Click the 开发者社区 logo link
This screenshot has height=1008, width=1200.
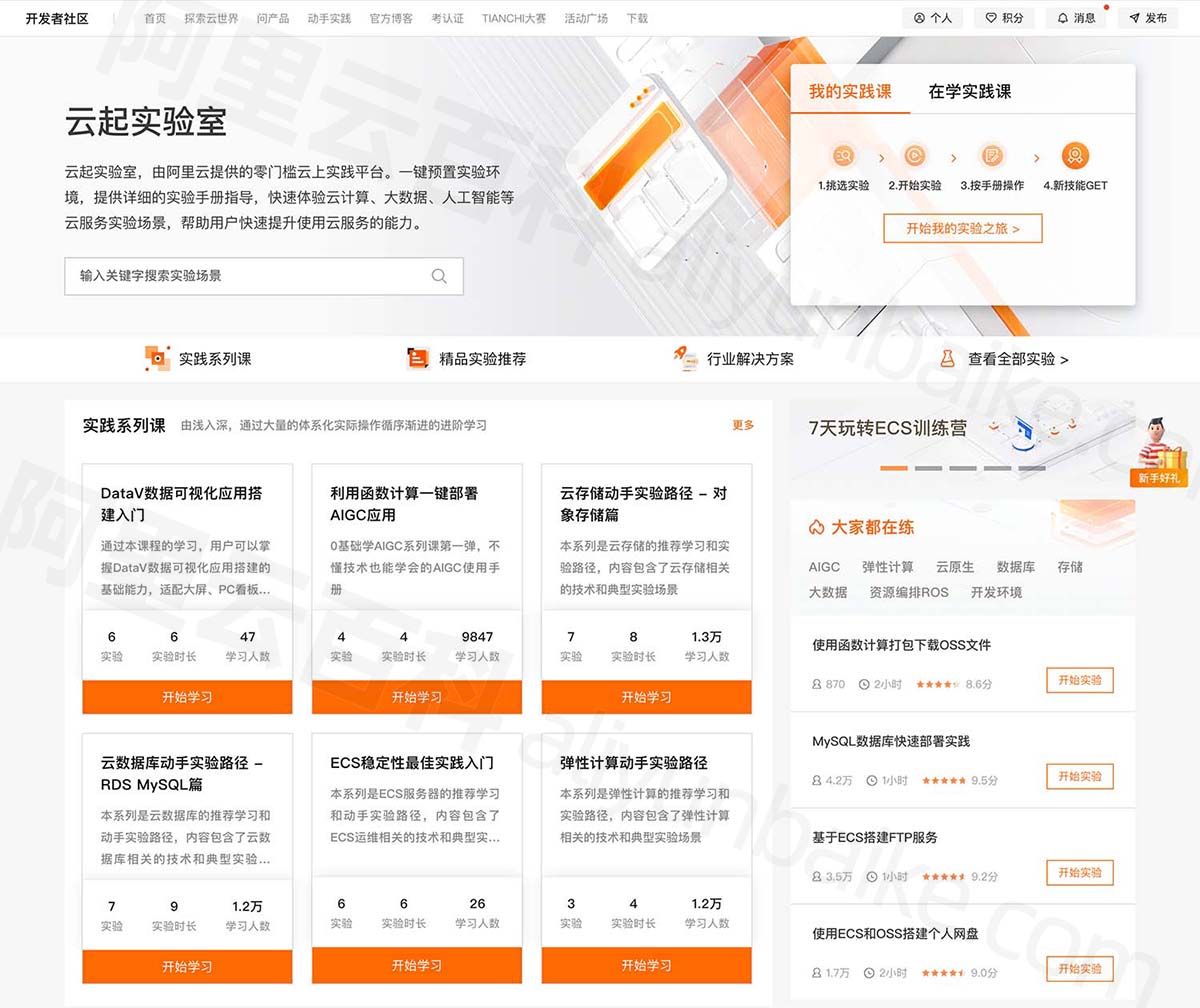tap(57, 18)
